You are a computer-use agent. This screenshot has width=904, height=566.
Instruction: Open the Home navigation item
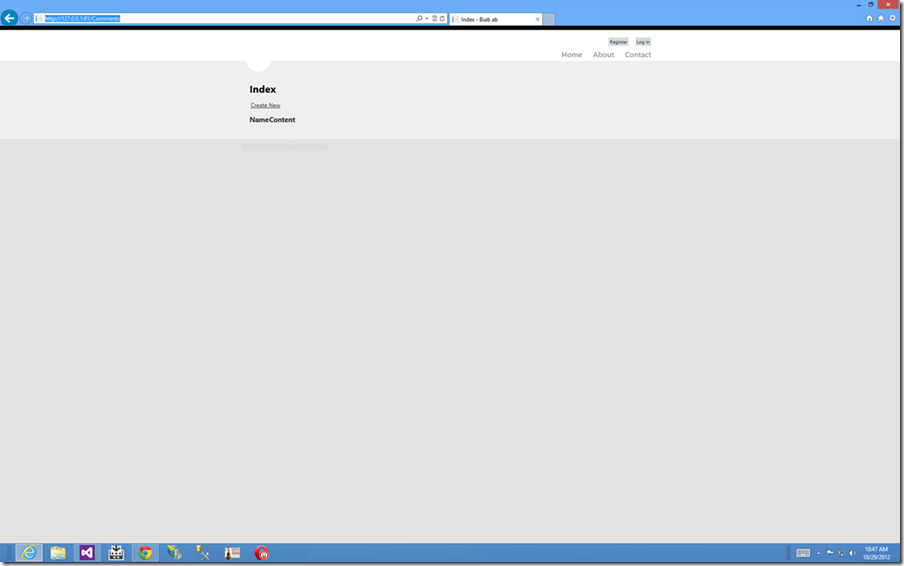[572, 55]
